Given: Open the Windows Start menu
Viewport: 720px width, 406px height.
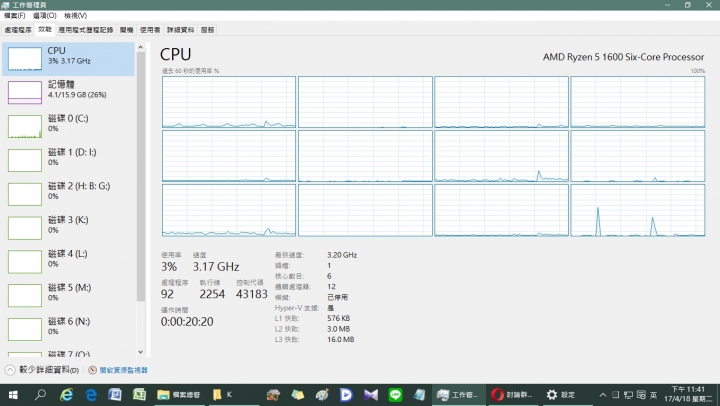Looking at the screenshot, I should 13,395.
